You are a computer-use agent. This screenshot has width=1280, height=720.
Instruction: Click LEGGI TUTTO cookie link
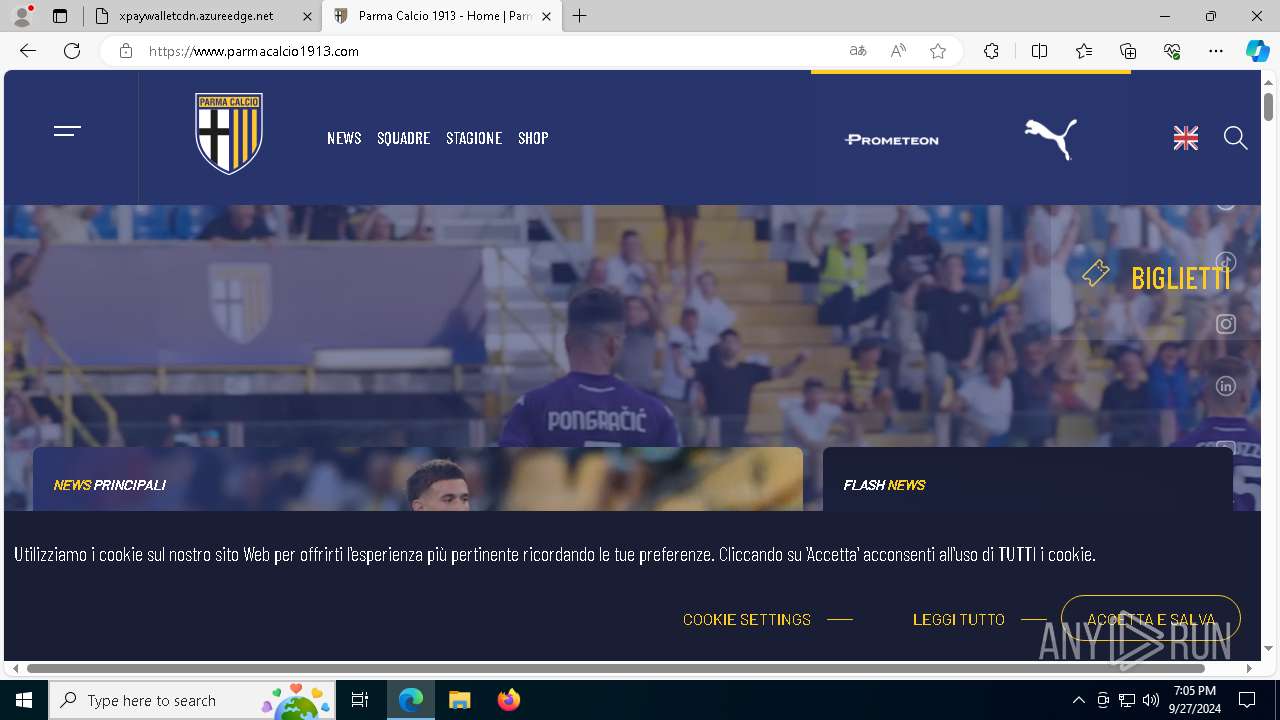pos(958,620)
